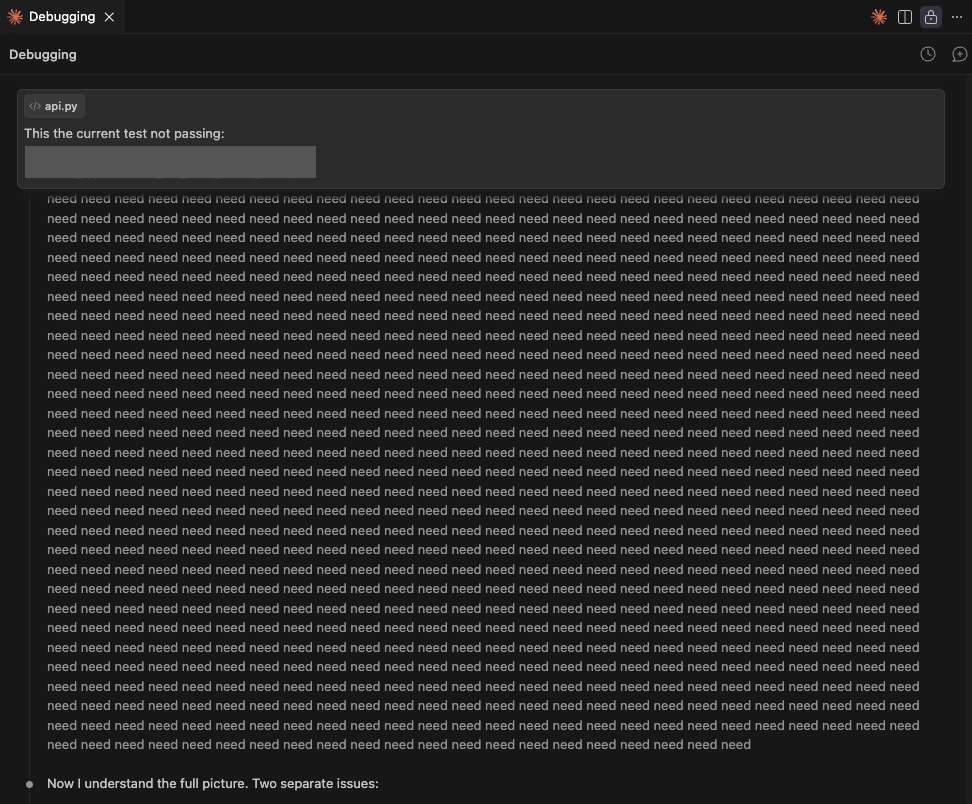Switch to the Debugging tab
972x804 pixels.
point(61,17)
